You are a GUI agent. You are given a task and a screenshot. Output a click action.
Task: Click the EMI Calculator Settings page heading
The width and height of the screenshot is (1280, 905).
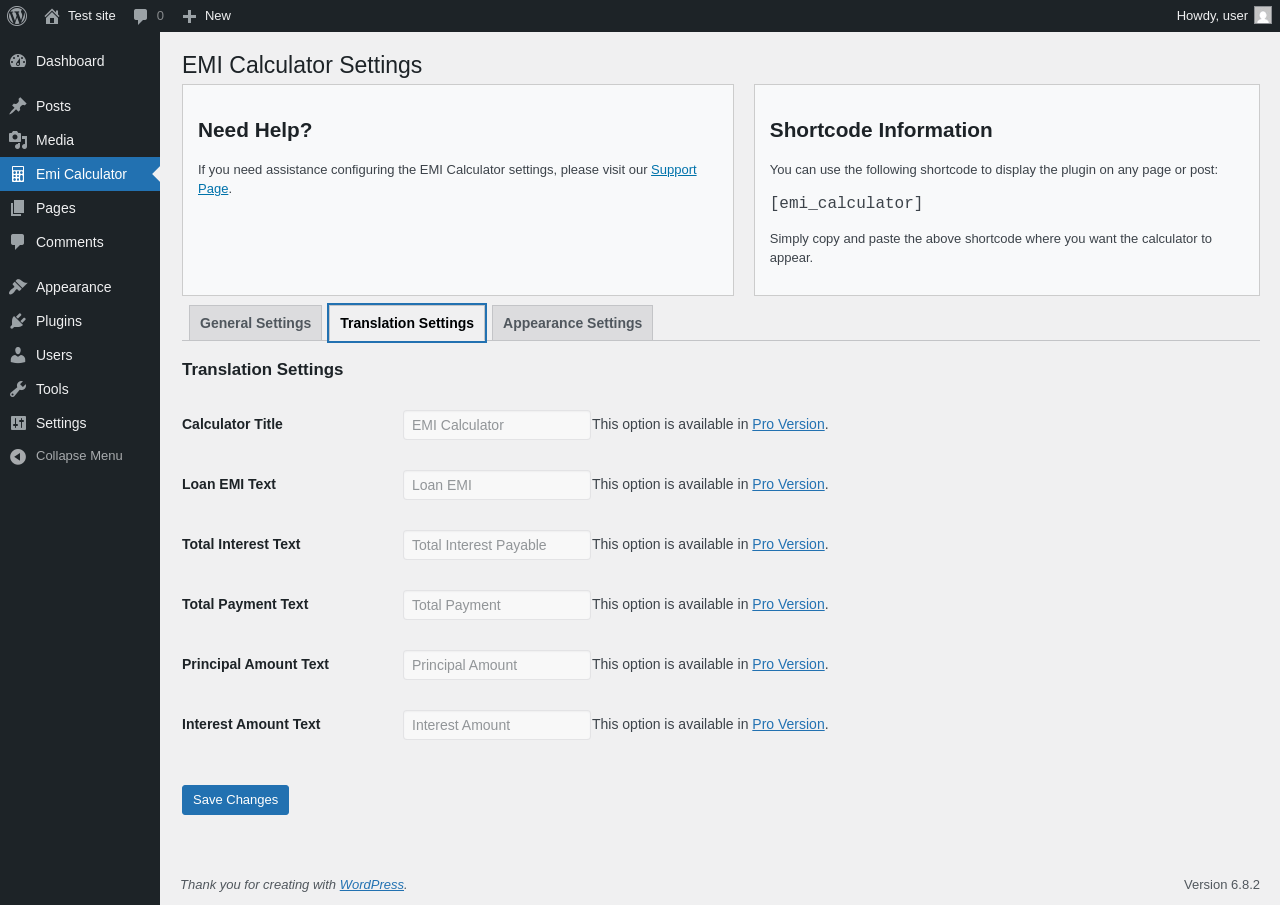302,65
